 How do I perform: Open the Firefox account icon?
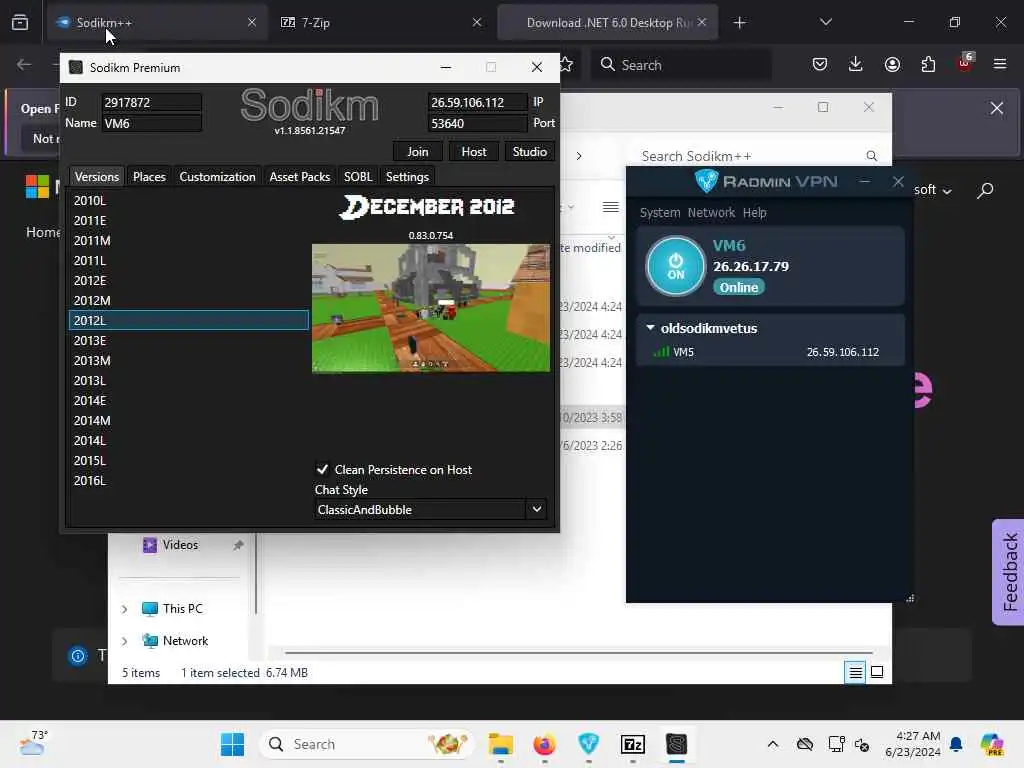coord(892,64)
